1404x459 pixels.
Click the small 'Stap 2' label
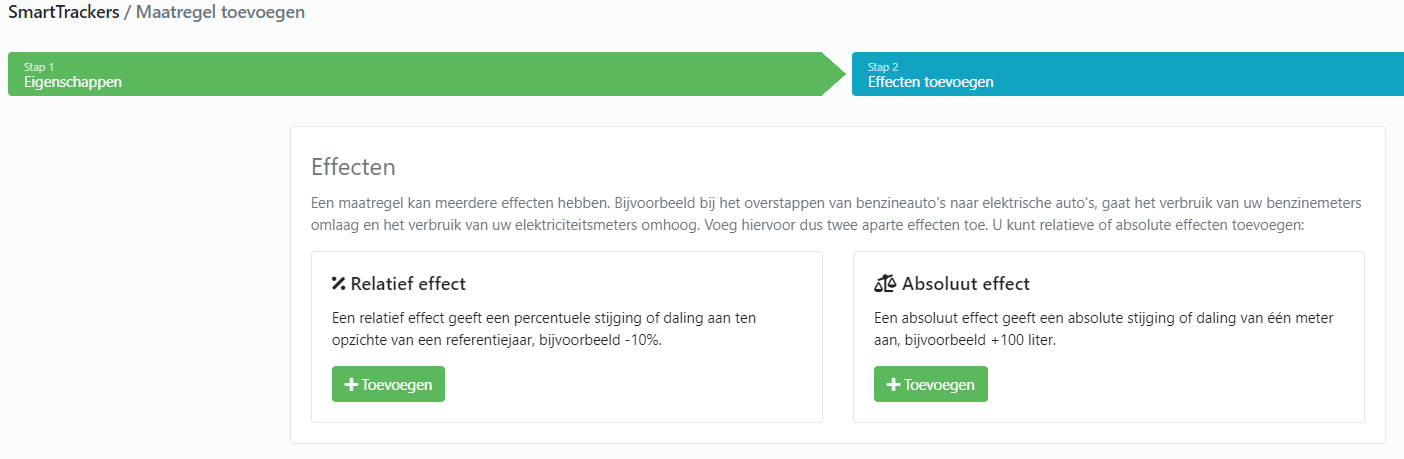coord(883,67)
